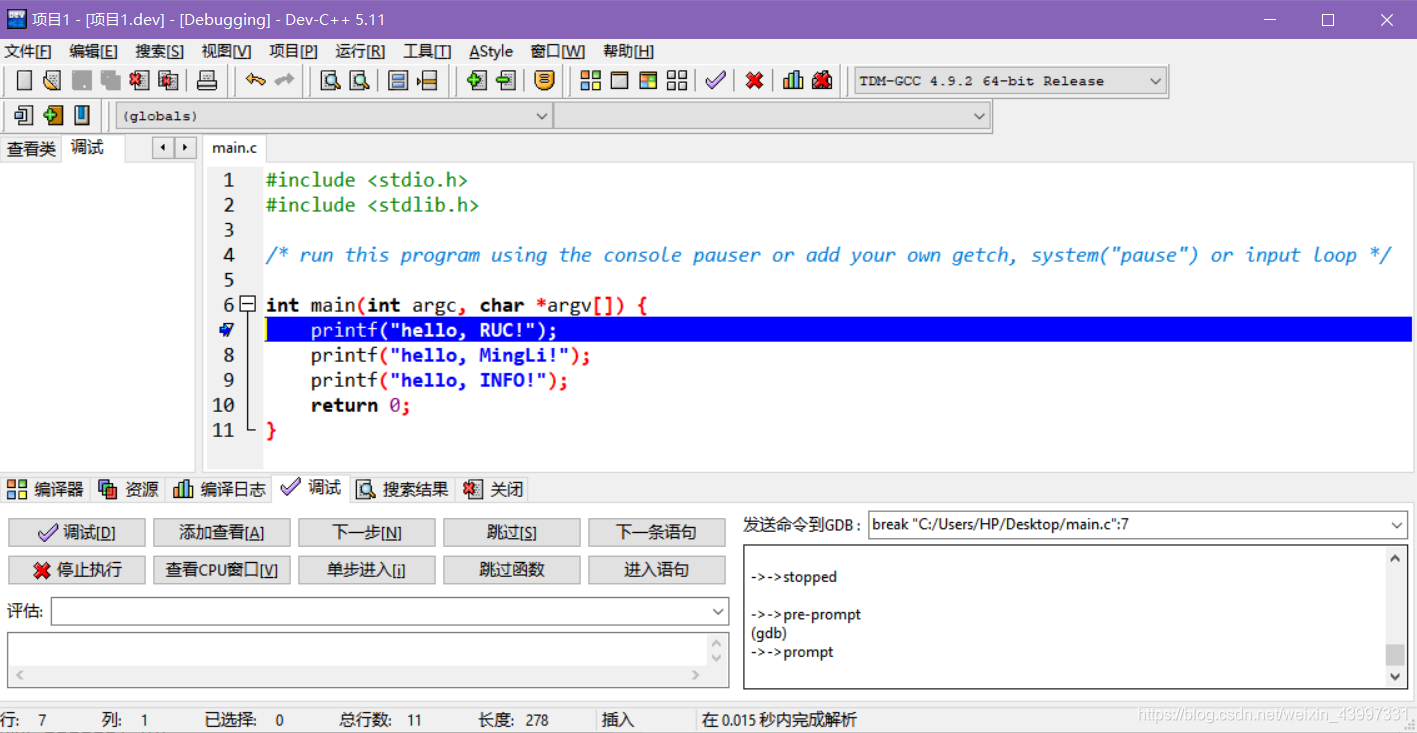Screen dimensions: 1417x733
Task: Click the Undo arrow icon
Action: click(256, 81)
